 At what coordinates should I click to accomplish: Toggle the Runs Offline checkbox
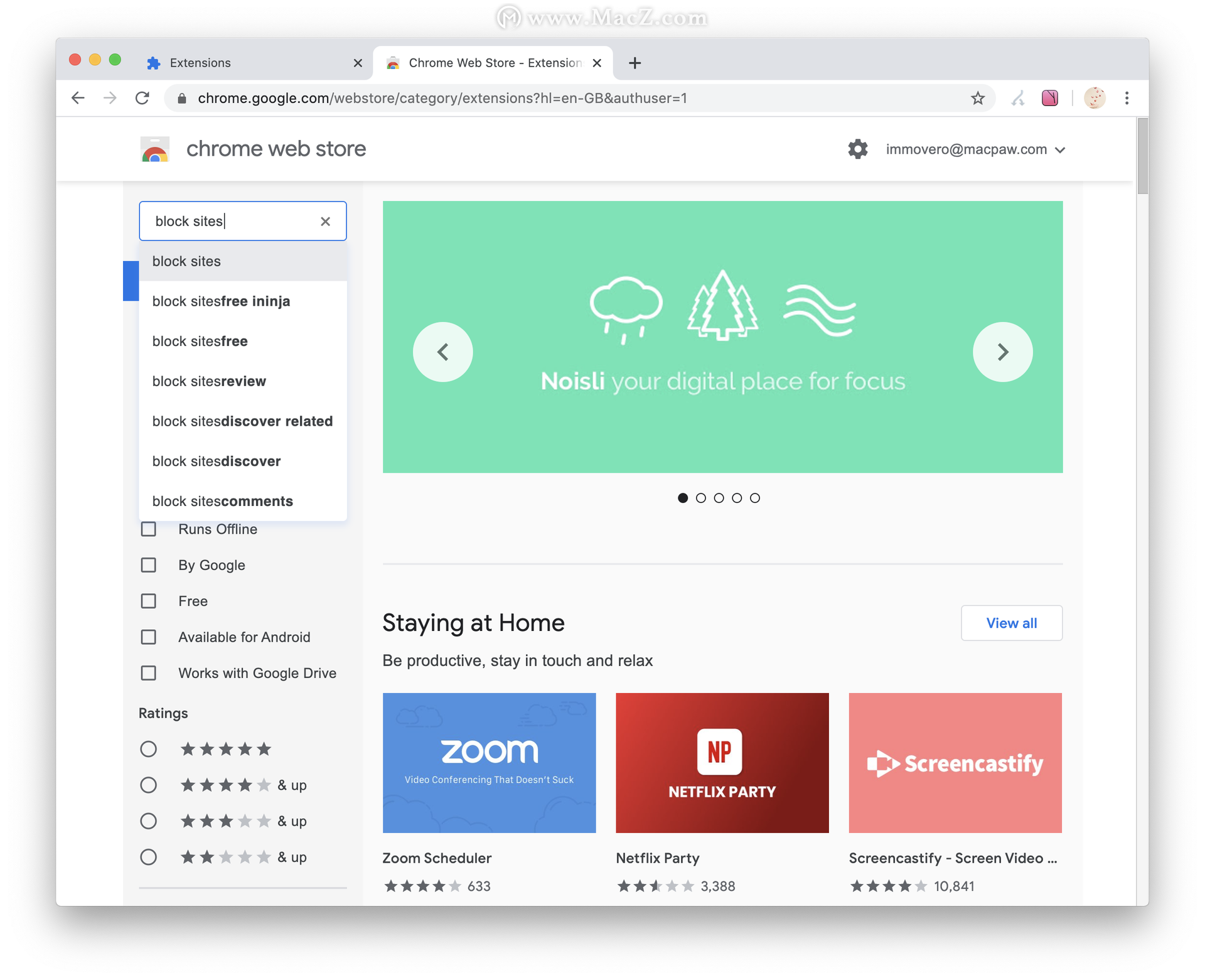point(149,529)
